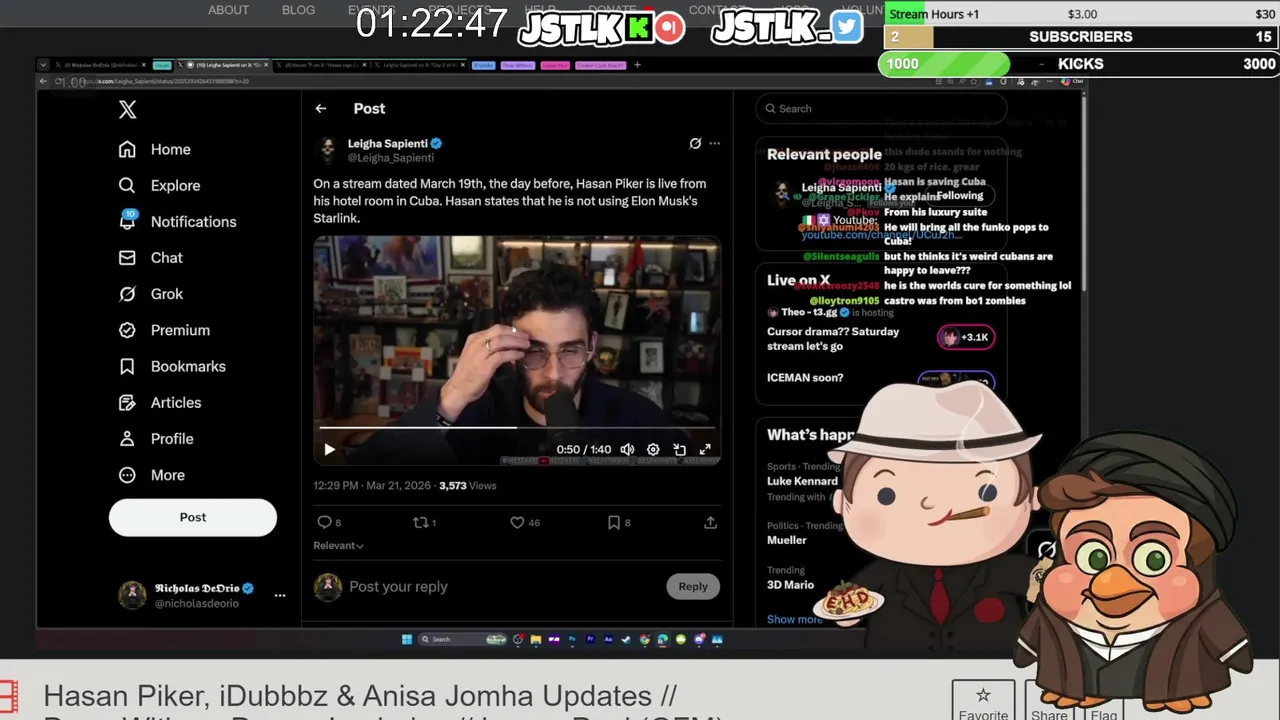This screenshot has height=720, width=1280.
Task: Open the X logo home icon
Action: 127,110
